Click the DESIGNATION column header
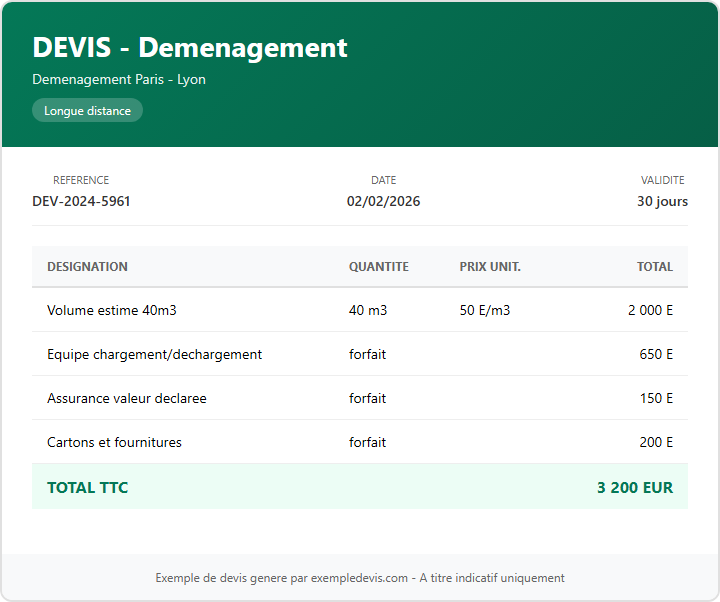 [x=87, y=267]
